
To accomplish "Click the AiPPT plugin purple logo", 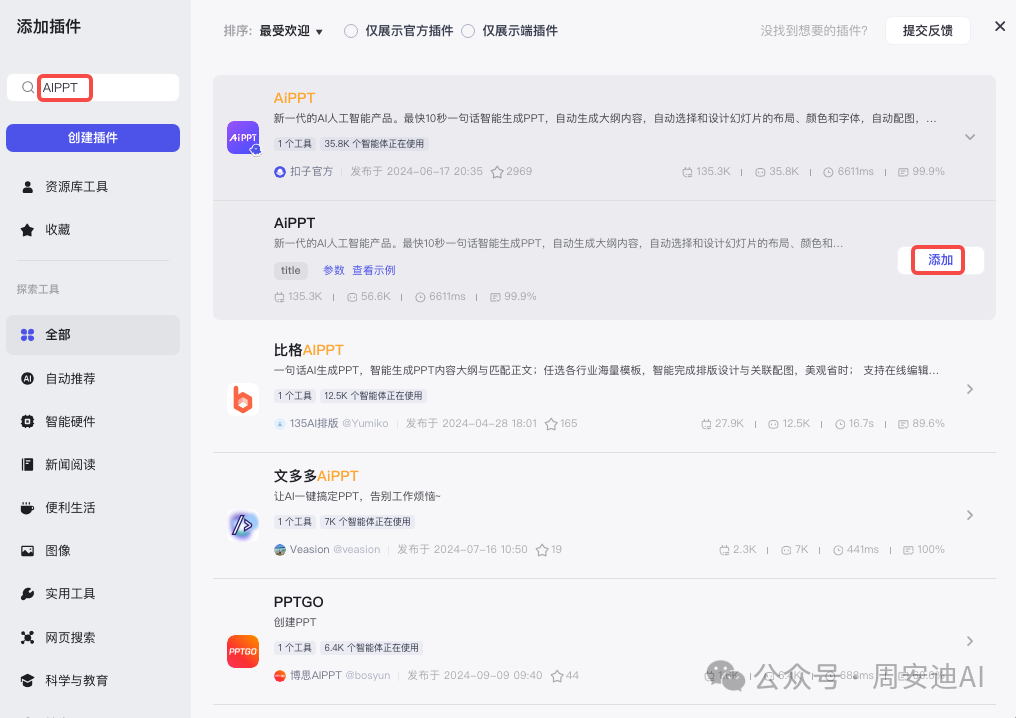I will click(243, 137).
